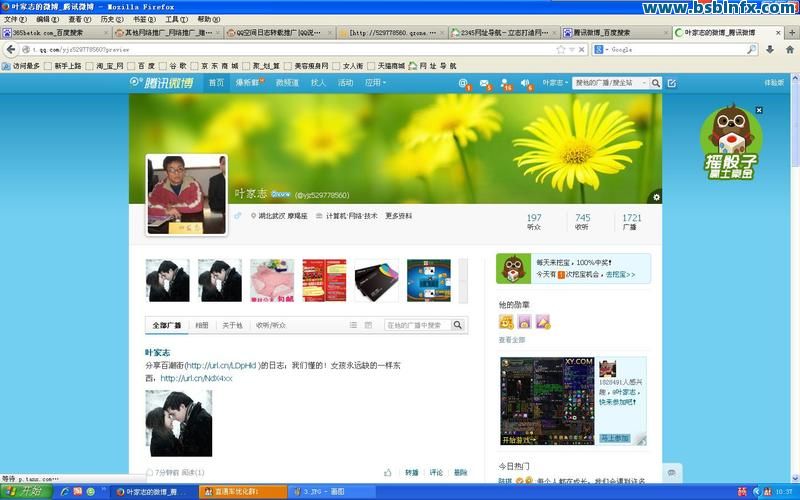800x500 pixels.
Task: Click the speaker notifications icon
Action: (x=526, y=83)
